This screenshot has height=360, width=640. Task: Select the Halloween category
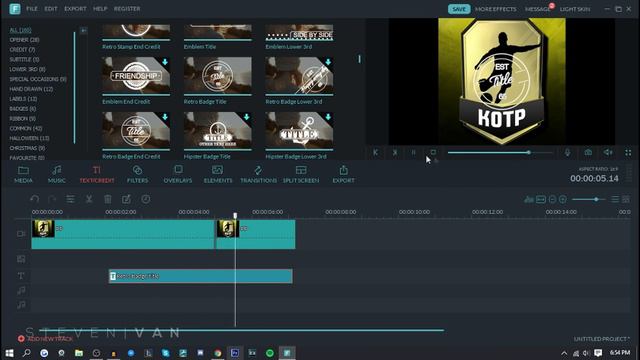29,138
